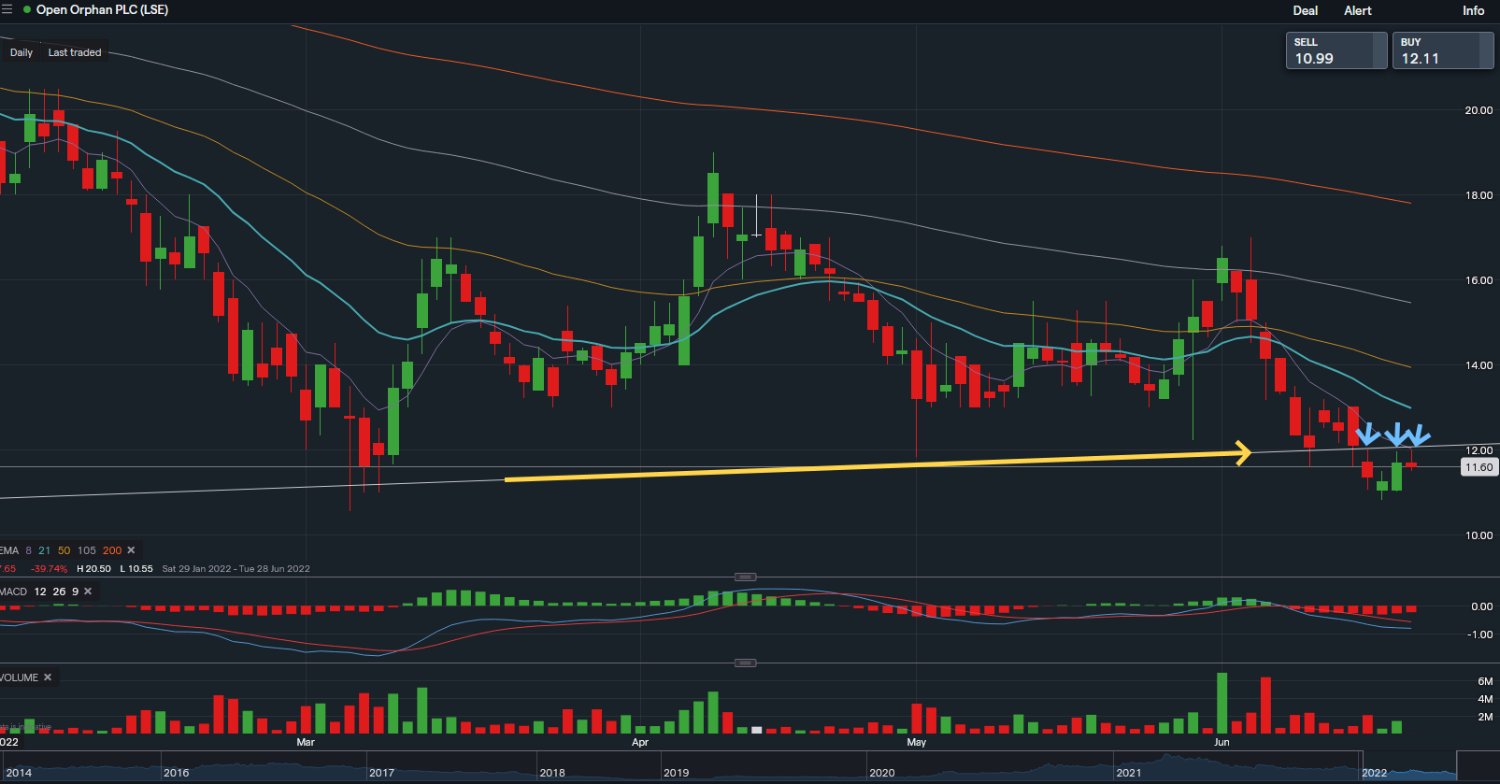1500x784 pixels.
Task: Select the yellow EMA 50 period value
Action: 64,550
